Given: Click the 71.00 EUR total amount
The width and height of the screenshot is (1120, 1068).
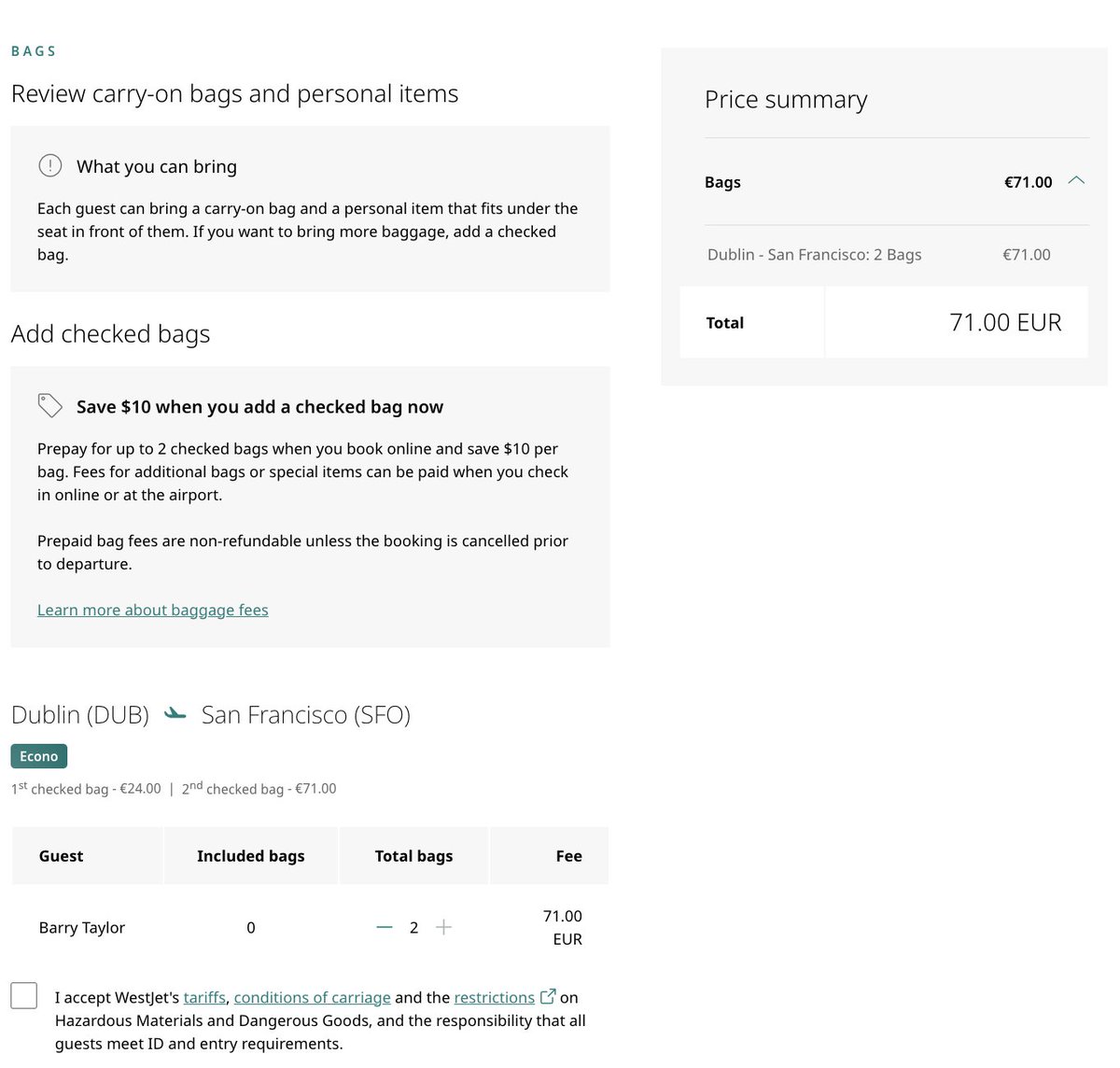Looking at the screenshot, I should (x=1005, y=322).
